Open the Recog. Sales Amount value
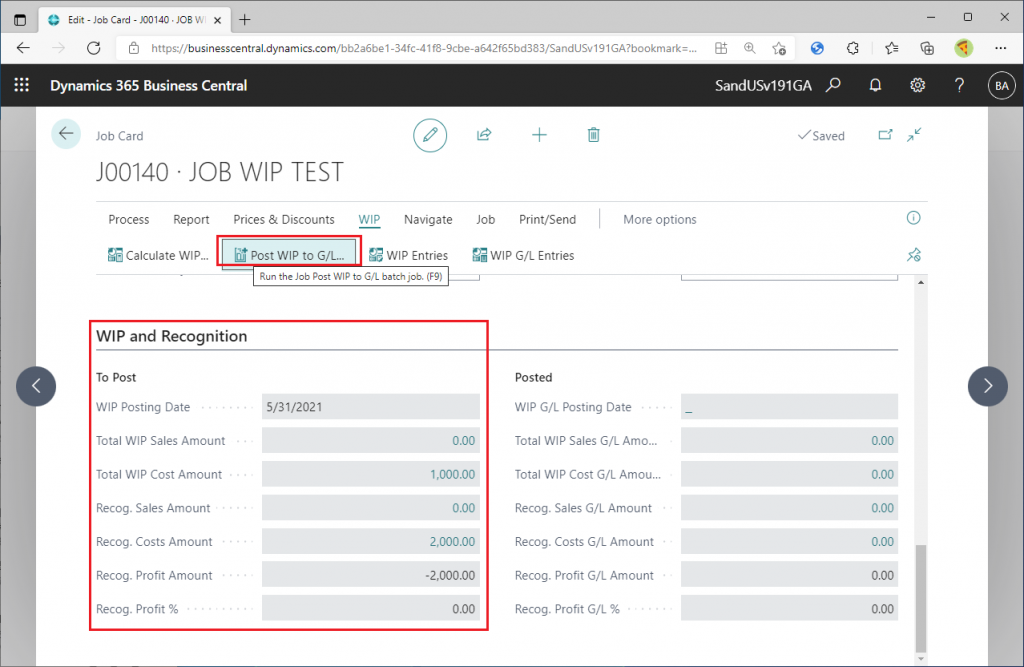1024x667 pixels. pyautogui.click(x=464, y=508)
